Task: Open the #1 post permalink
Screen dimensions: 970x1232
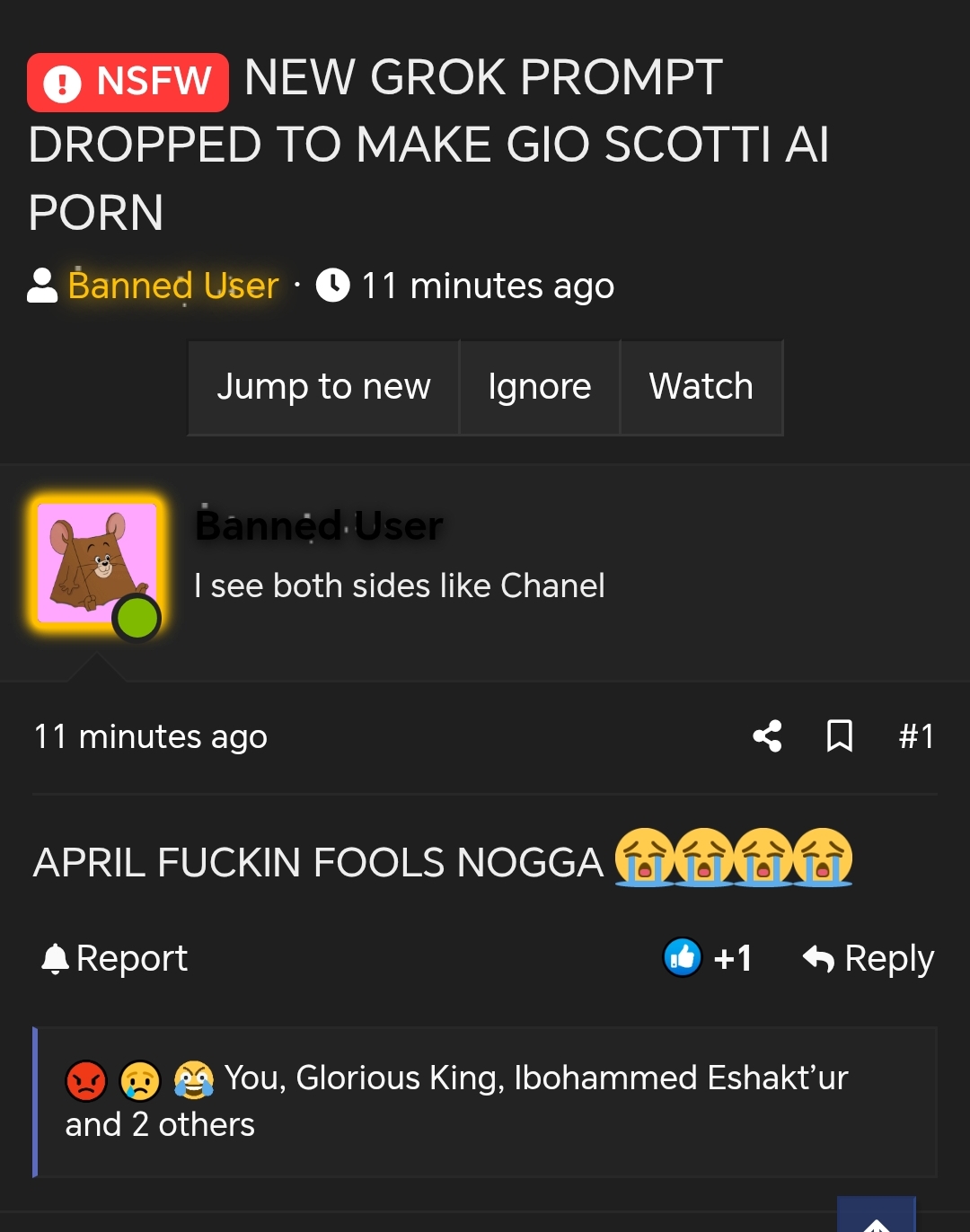Action: coord(916,736)
